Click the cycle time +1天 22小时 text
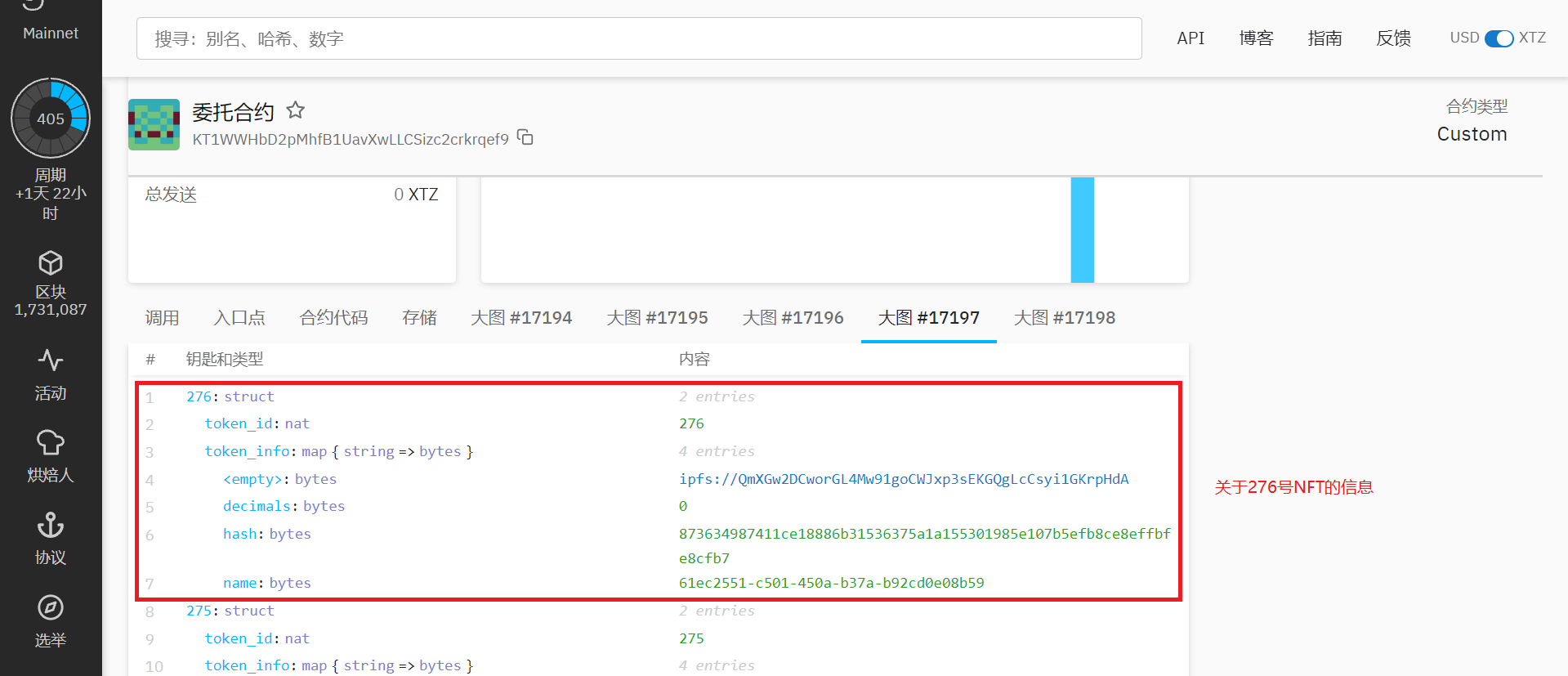The image size is (1568, 676). pos(51,203)
